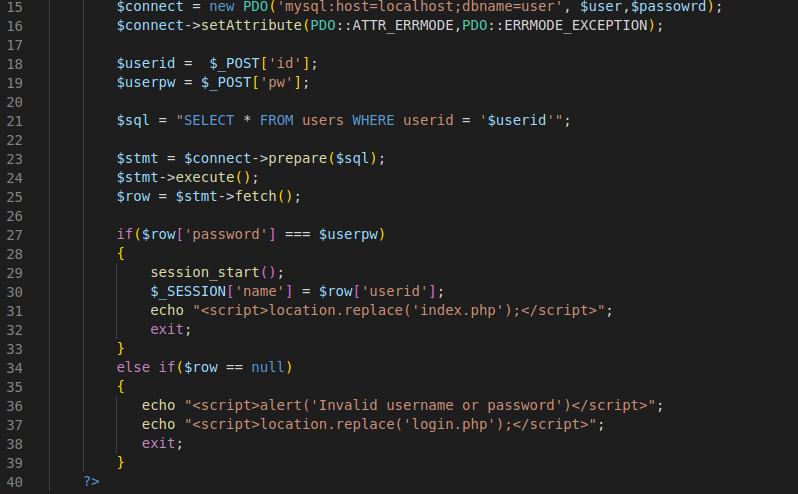The height and width of the screenshot is (494, 798).
Task: Click ERRMODE_EXCEPTION constant on line 16
Action: 576,25
